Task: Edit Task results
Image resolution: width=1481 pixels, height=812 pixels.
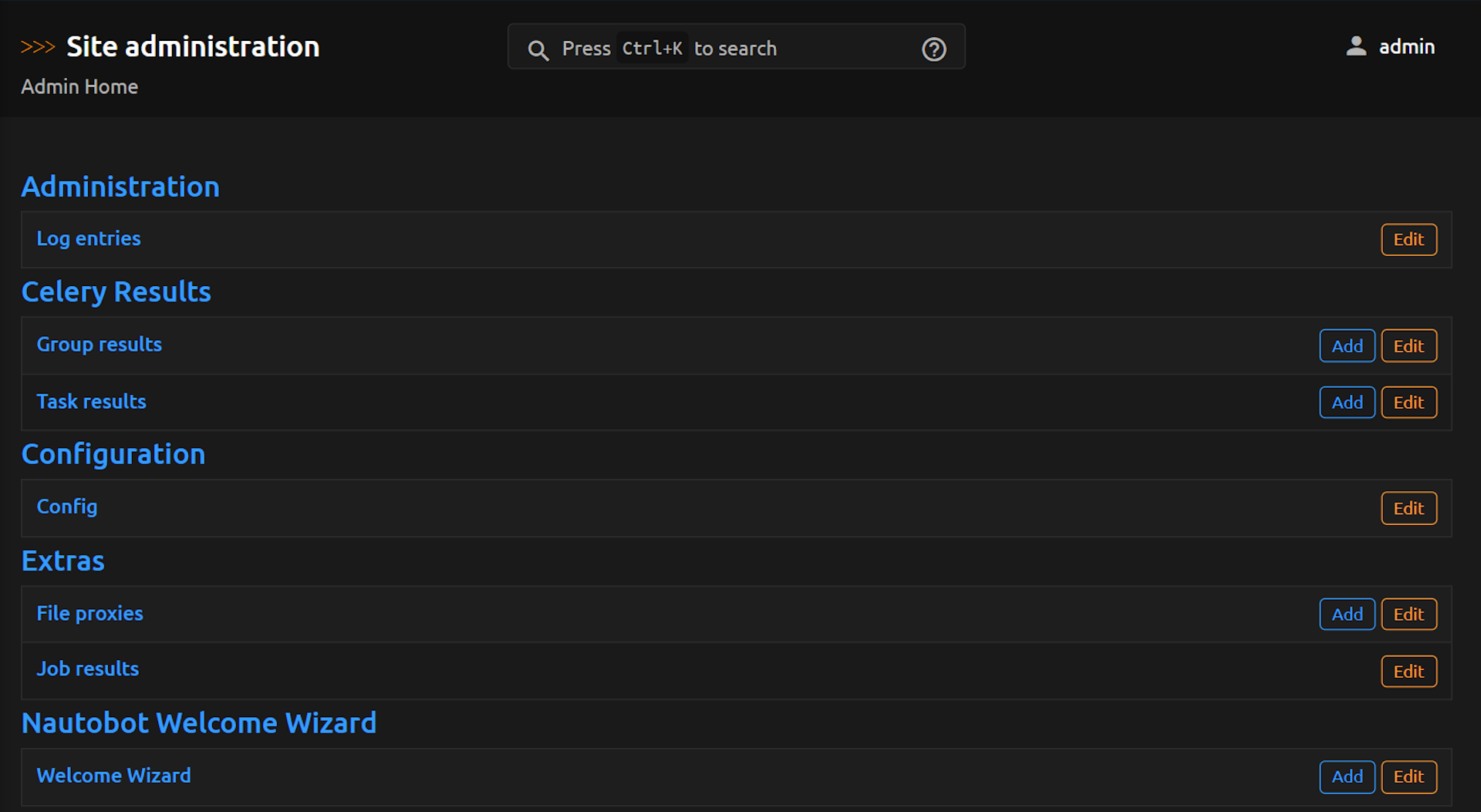Action: pos(1408,403)
